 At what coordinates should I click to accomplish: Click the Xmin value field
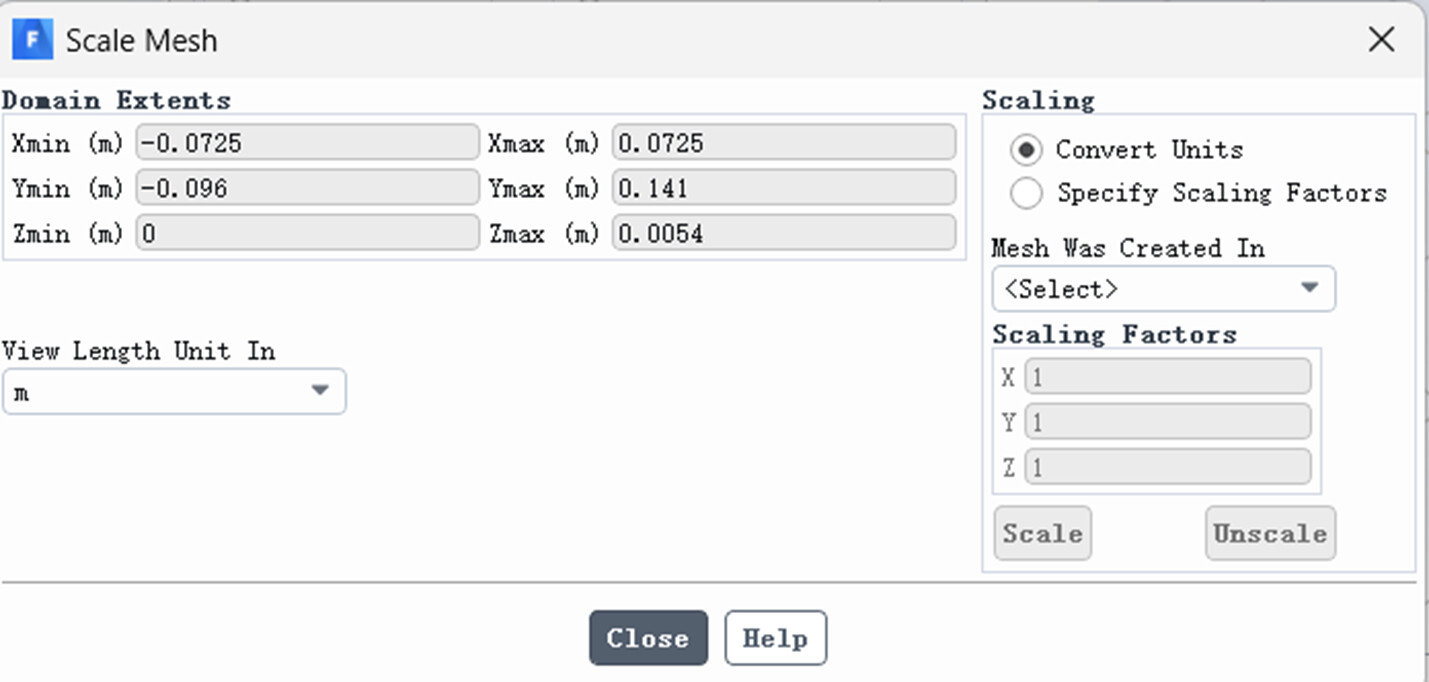click(x=308, y=143)
